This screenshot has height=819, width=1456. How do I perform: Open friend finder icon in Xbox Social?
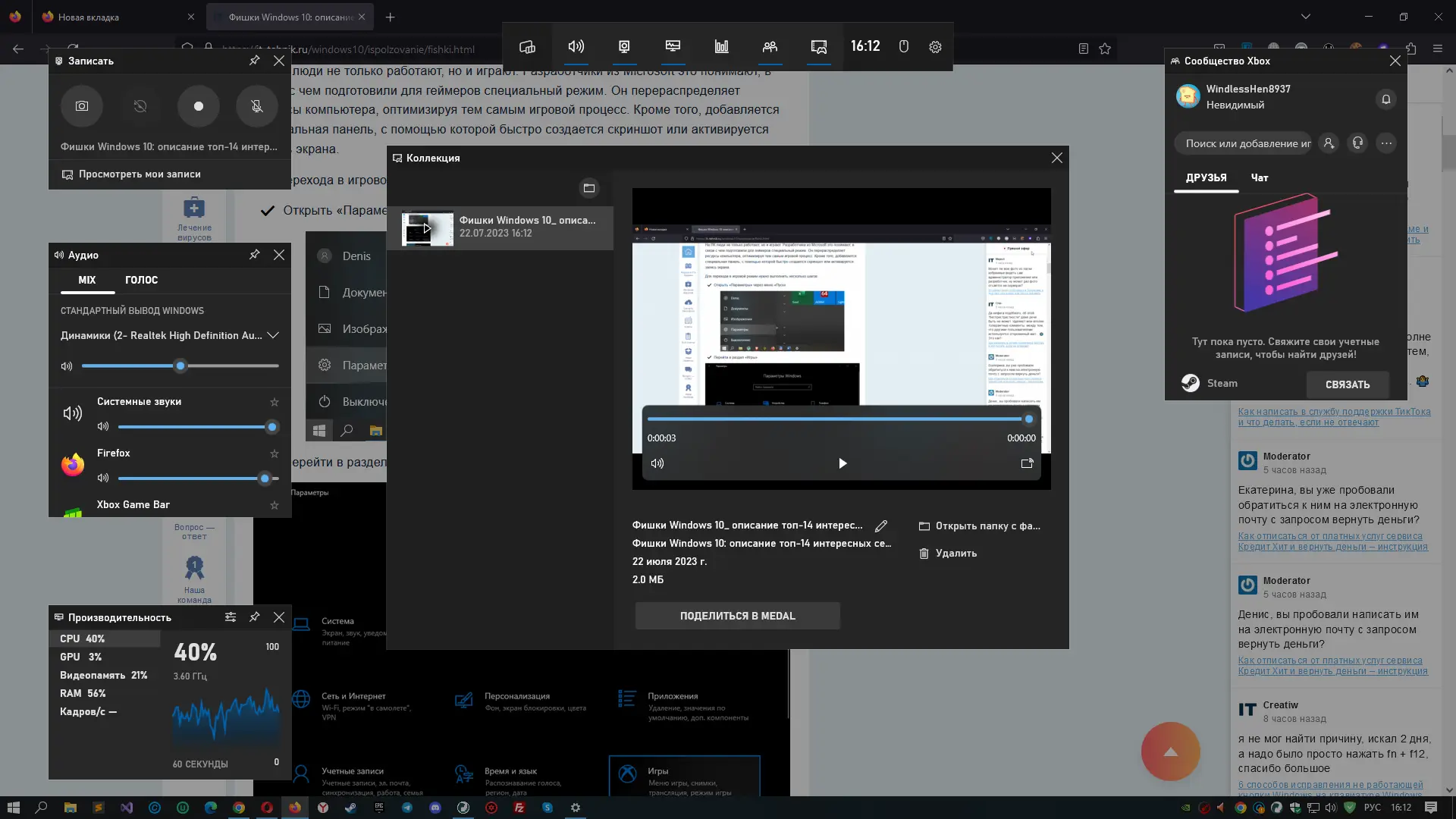[1329, 143]
